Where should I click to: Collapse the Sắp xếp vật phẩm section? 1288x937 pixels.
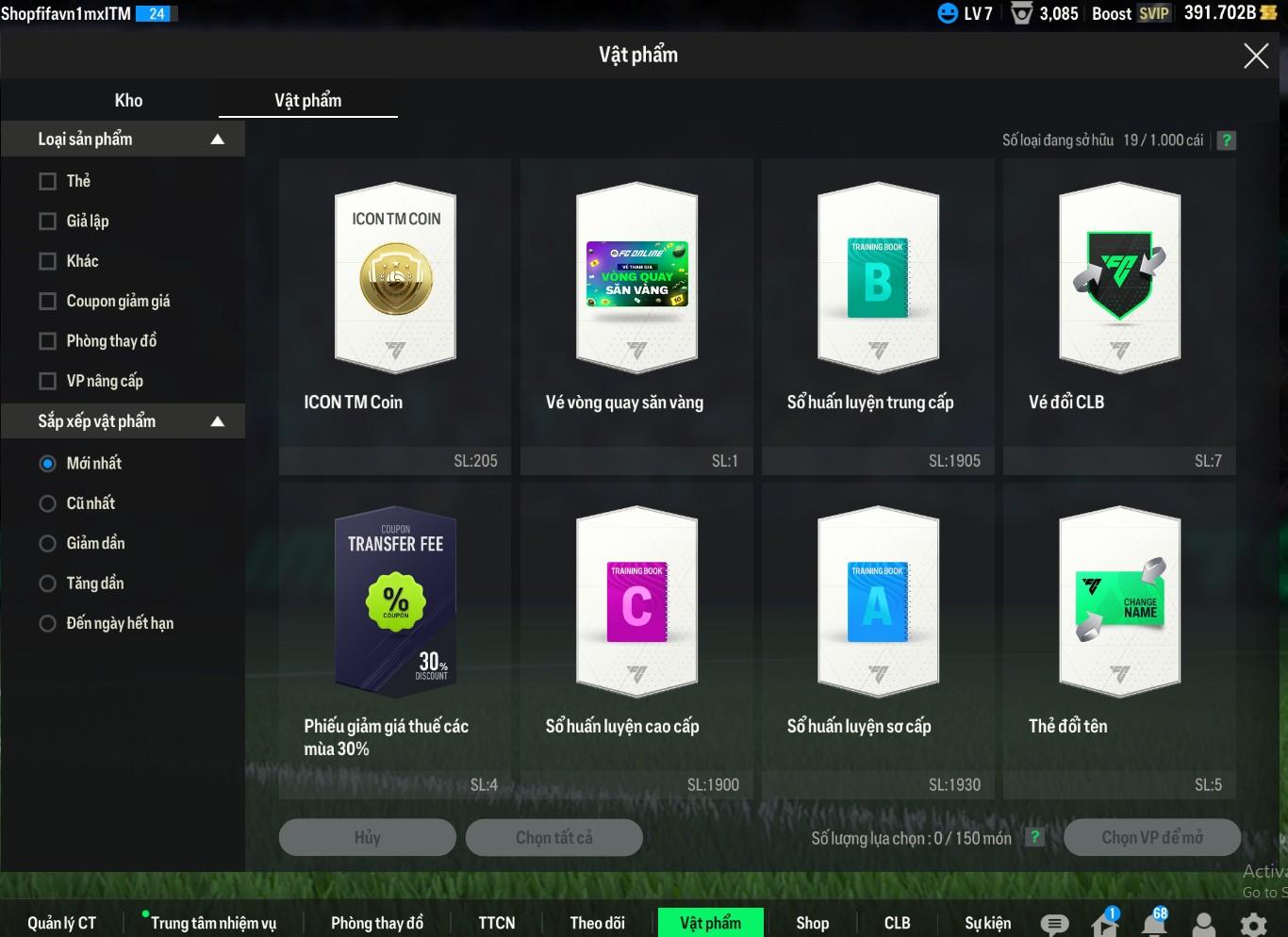pos(218,421)
